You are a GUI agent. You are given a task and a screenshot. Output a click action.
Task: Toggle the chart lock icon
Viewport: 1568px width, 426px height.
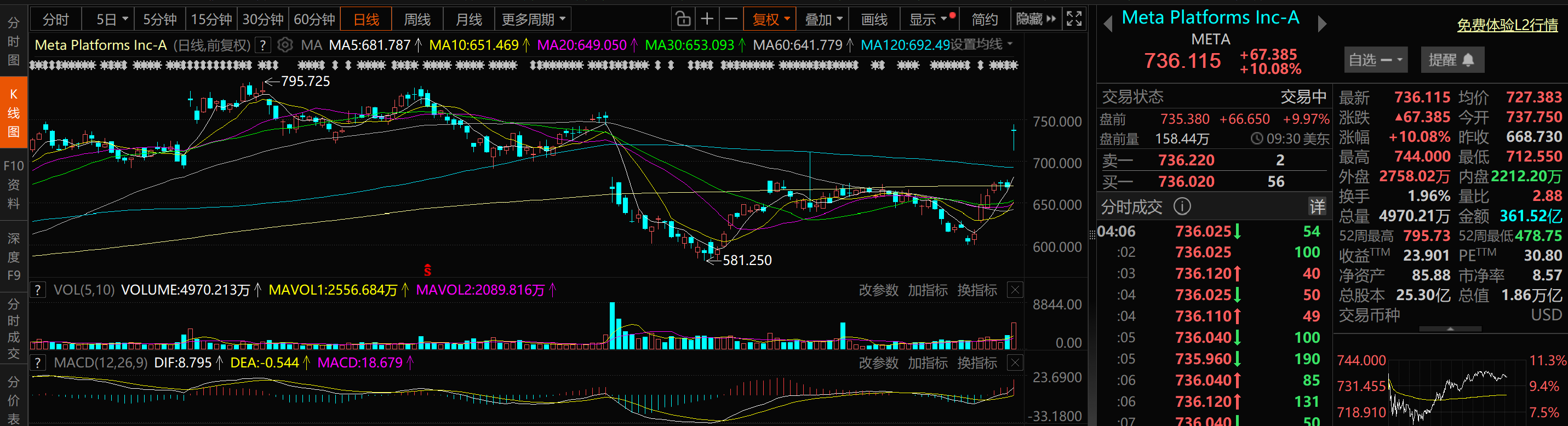point(682,20)
